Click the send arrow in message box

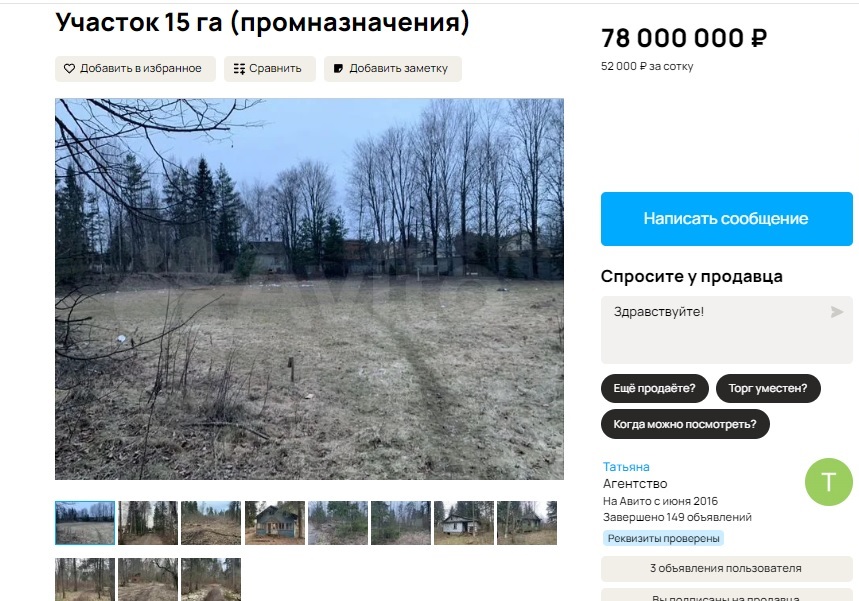[837, 312]
